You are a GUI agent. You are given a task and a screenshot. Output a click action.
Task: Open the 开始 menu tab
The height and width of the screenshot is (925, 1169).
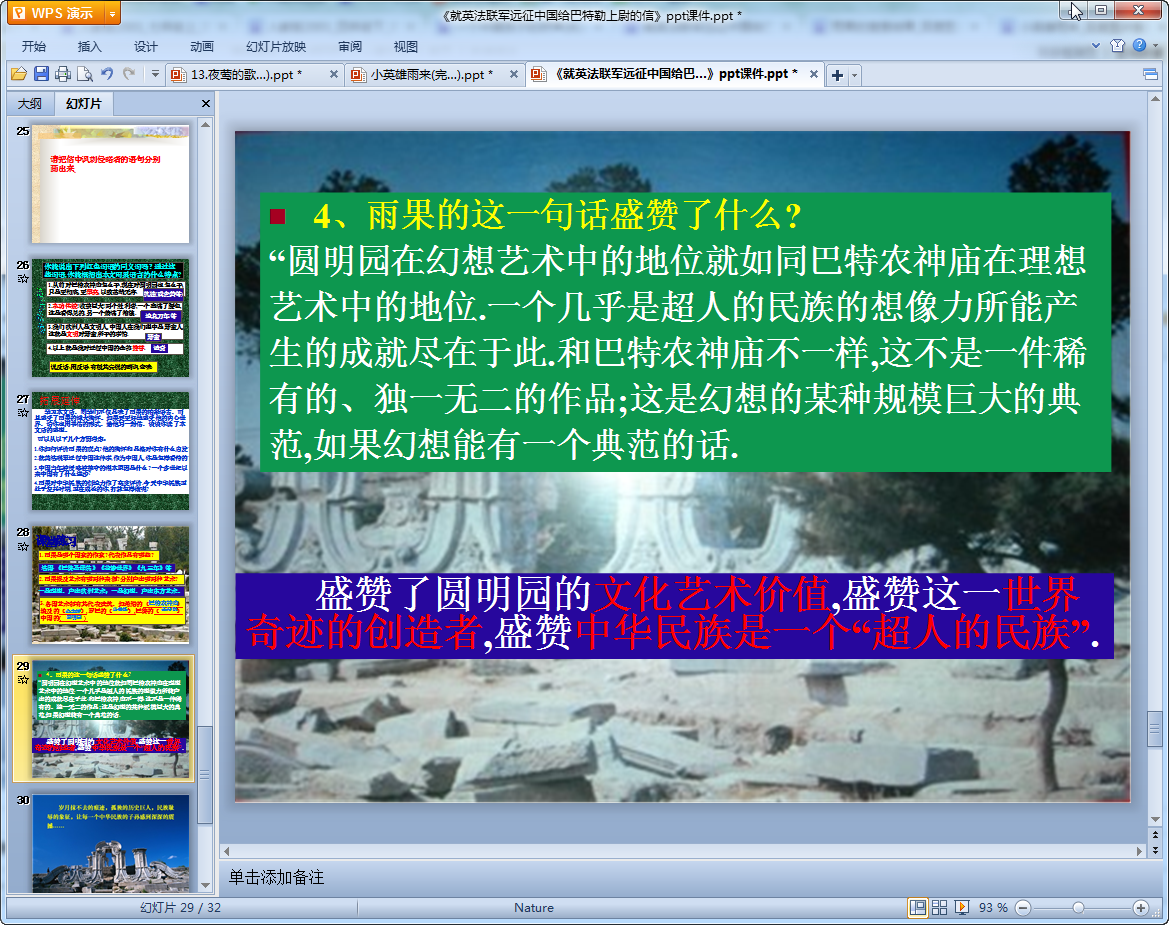point(34,46)
